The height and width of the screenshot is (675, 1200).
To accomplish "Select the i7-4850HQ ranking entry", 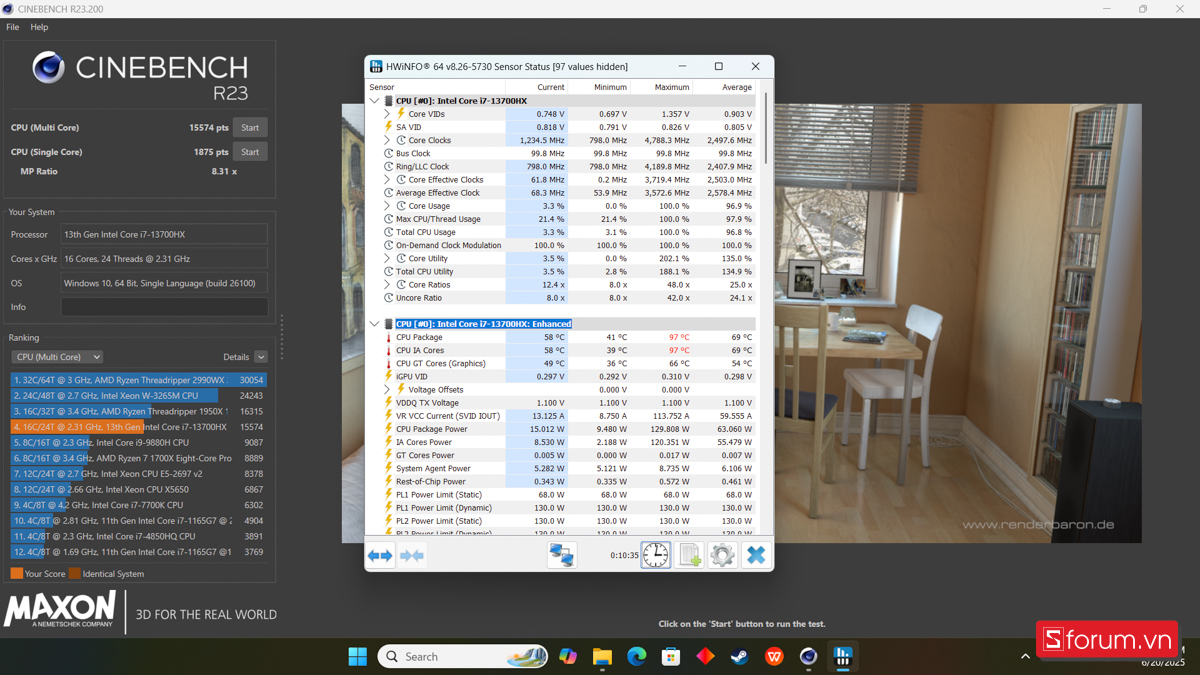I will 139,536.
